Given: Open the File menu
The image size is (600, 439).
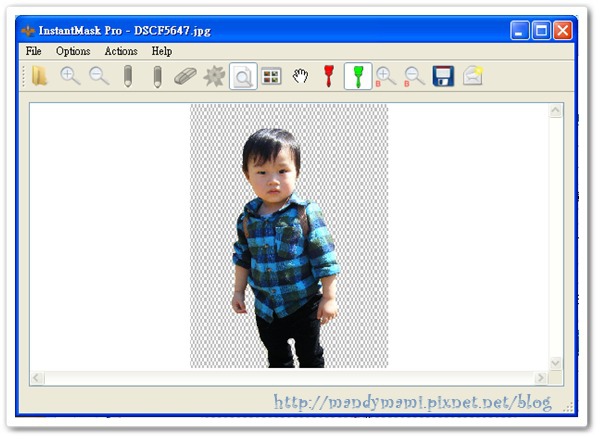Looking at the screenshot, I should pyautogui.click(x=33, y=51).
